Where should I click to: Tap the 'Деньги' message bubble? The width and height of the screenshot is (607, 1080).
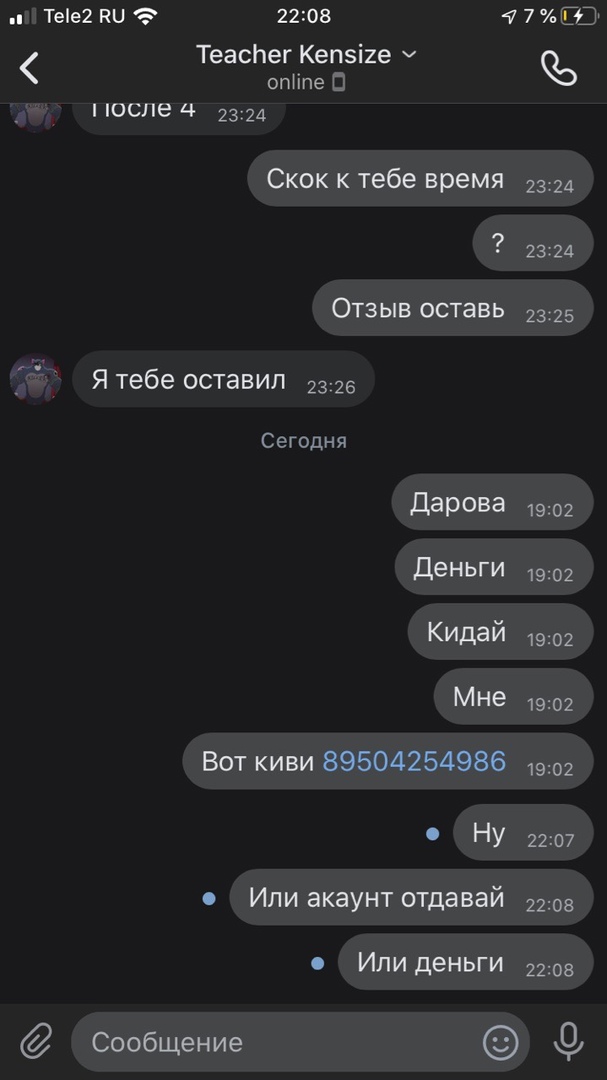pyautogui.click(x=493, y=567)
